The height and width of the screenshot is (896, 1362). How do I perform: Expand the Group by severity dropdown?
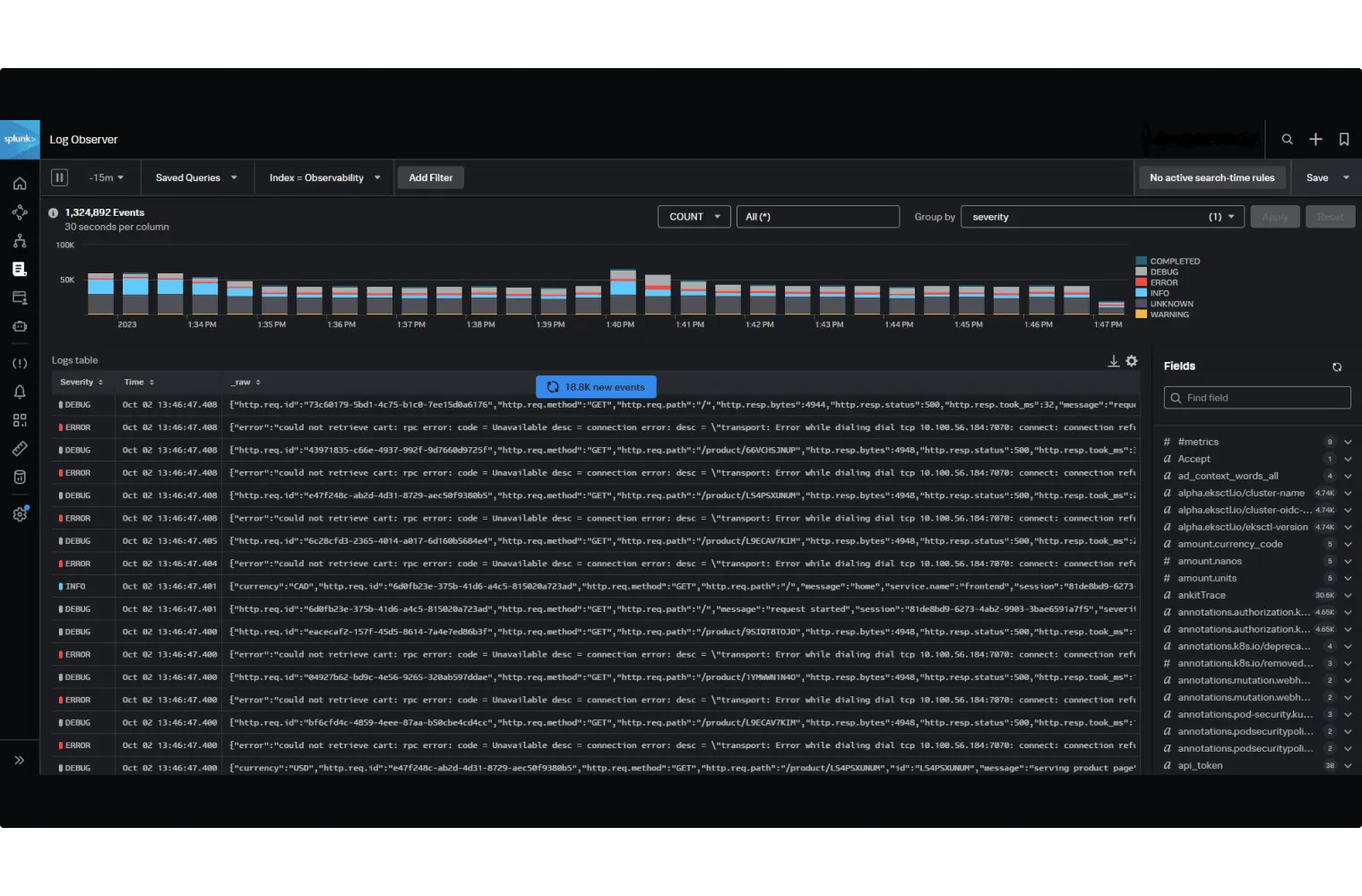tap(1101, 216)
